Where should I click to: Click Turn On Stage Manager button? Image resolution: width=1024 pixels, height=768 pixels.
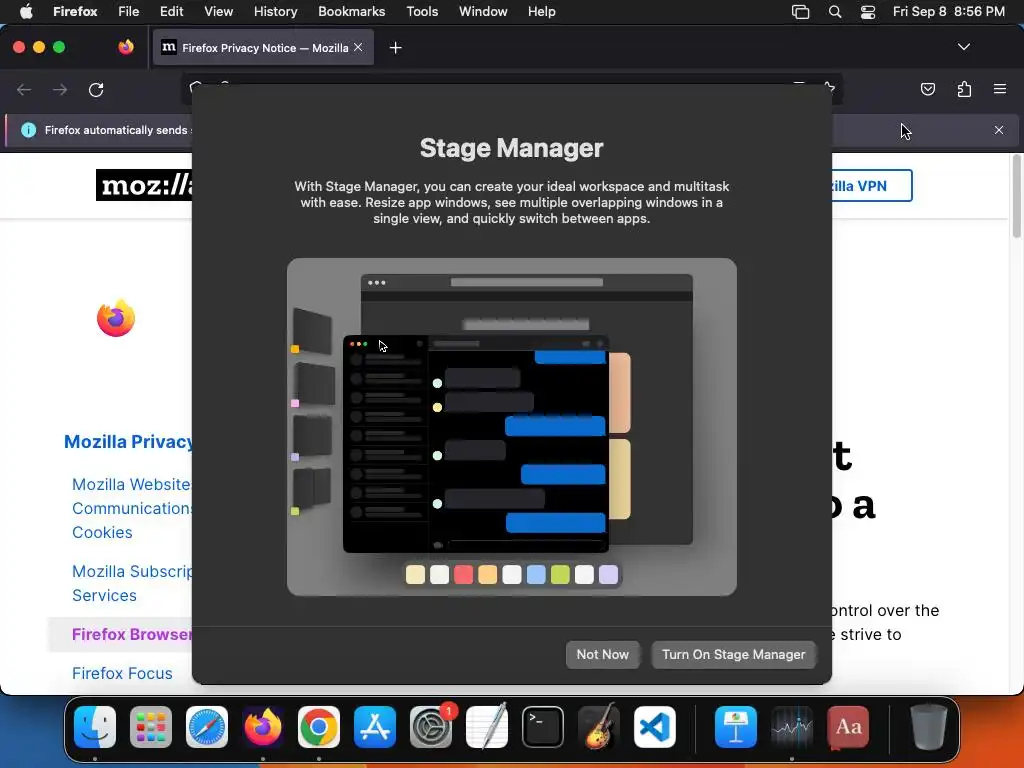(733, 654)
